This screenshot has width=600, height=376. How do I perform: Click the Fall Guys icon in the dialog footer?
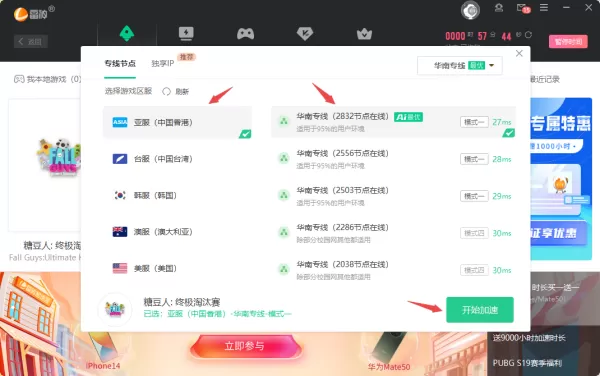115,309
